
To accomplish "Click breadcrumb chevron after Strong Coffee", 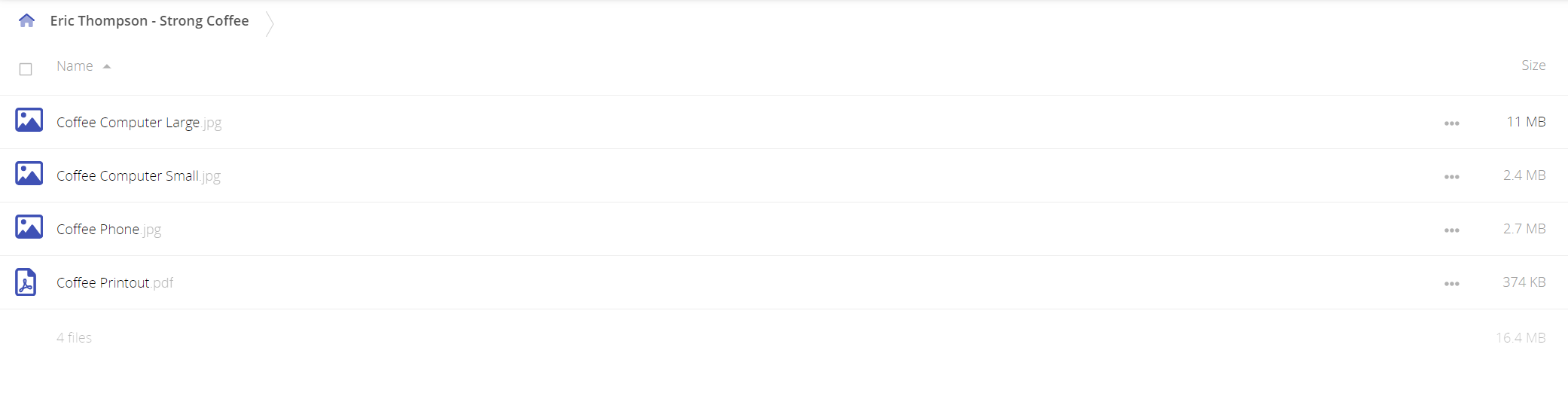I will (x=270, y=23).
